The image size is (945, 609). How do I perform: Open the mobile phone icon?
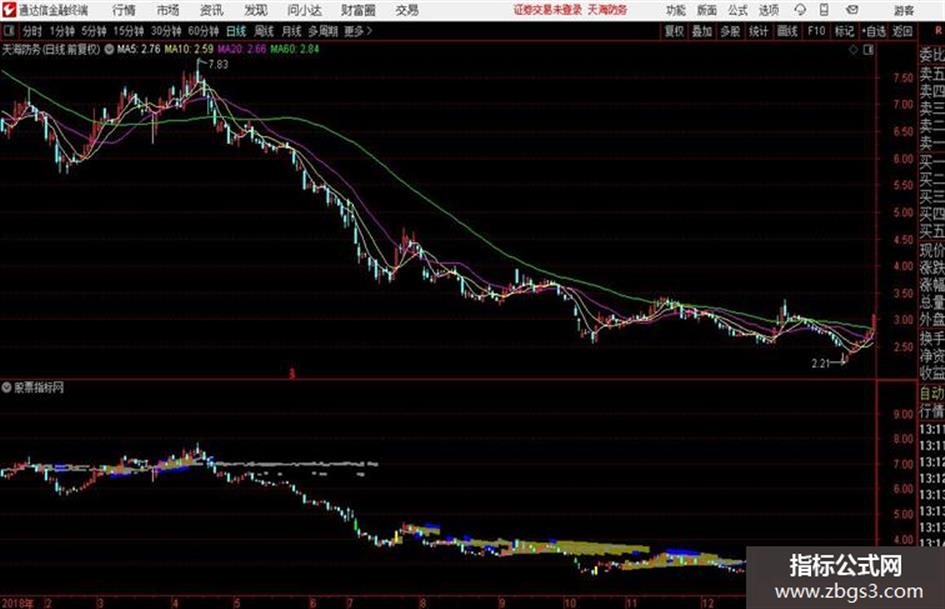click(x=824, y=10)
